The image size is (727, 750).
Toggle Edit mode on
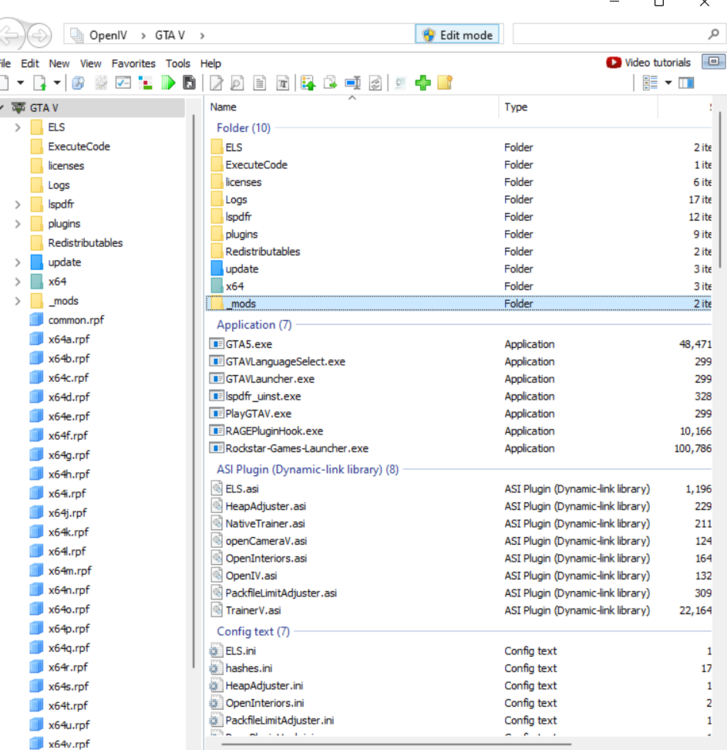[457, 34]
